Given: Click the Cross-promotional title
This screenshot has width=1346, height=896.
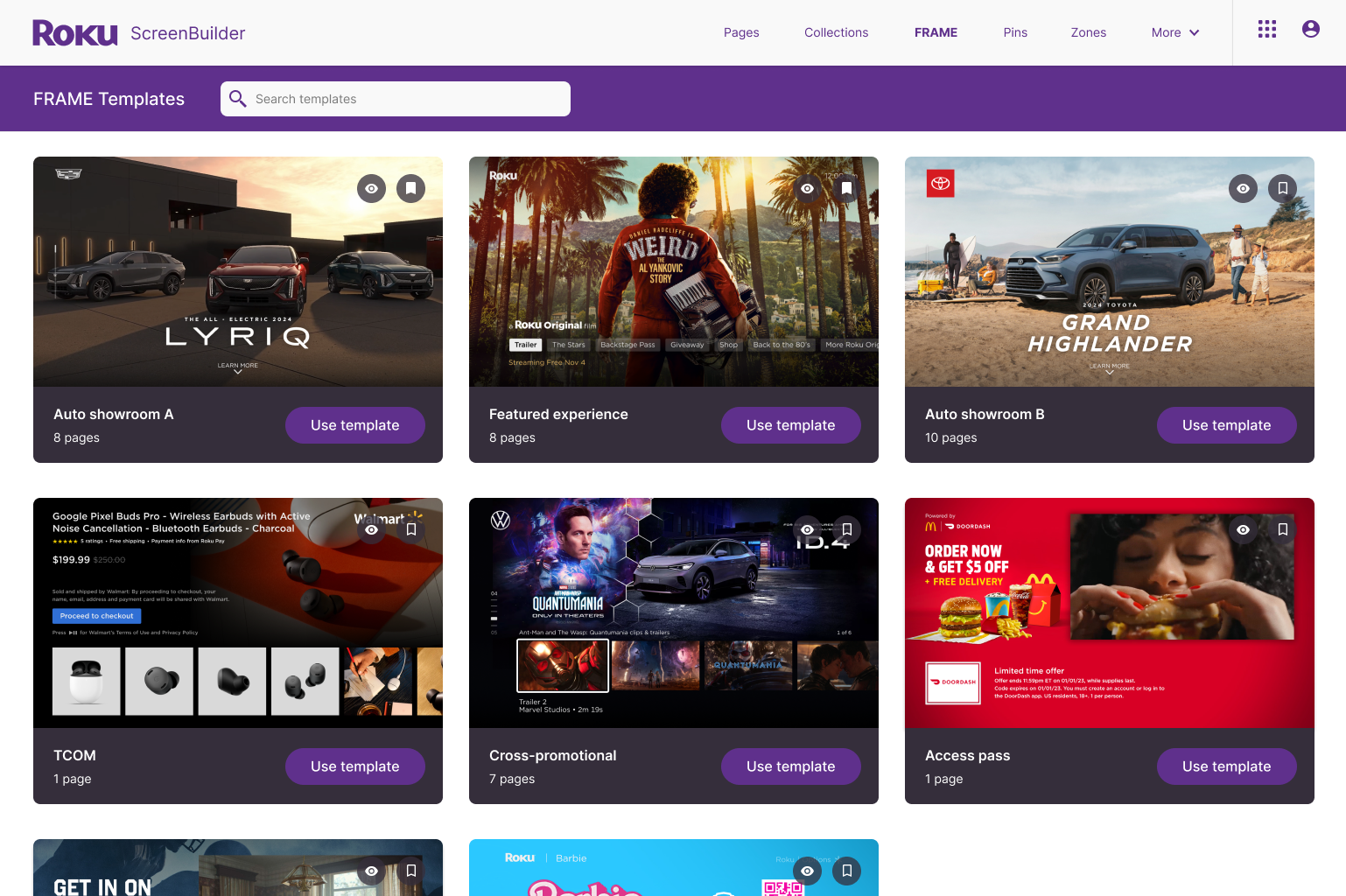Looking at the screenshot, I should point(553,755).
